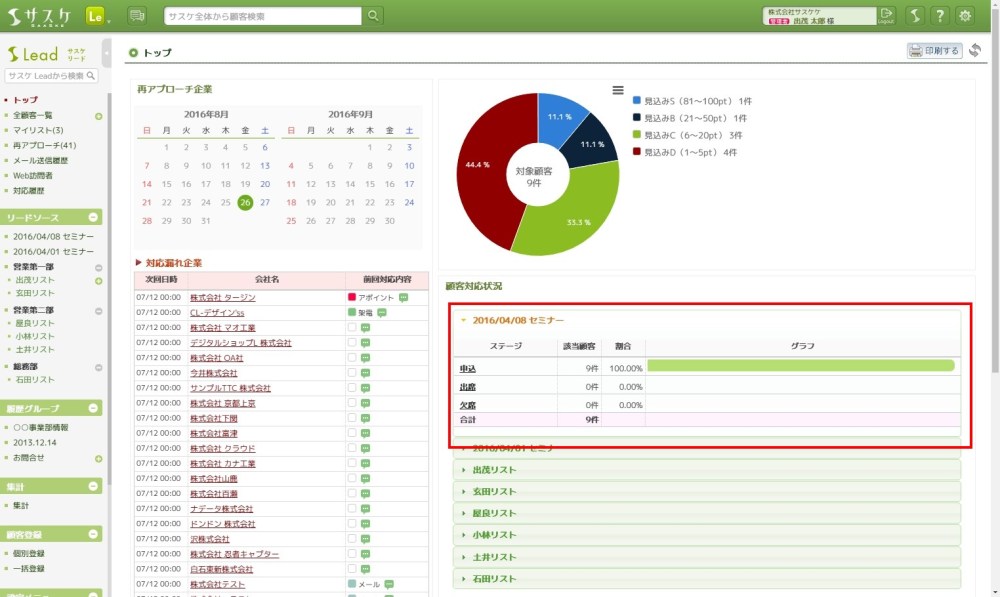Open the help question mark icon
Viewport: 1000px width, 597px height.
click(940, 16)
